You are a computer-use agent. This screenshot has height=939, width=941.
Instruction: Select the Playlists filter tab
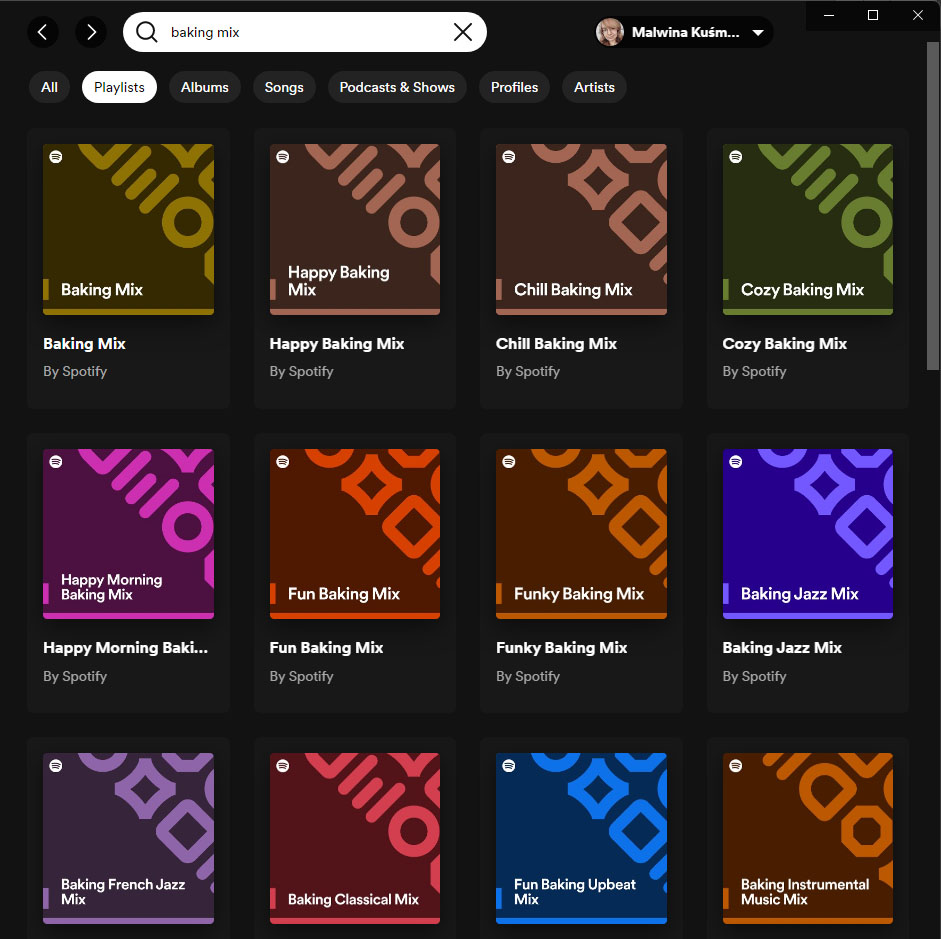[119, 87]
